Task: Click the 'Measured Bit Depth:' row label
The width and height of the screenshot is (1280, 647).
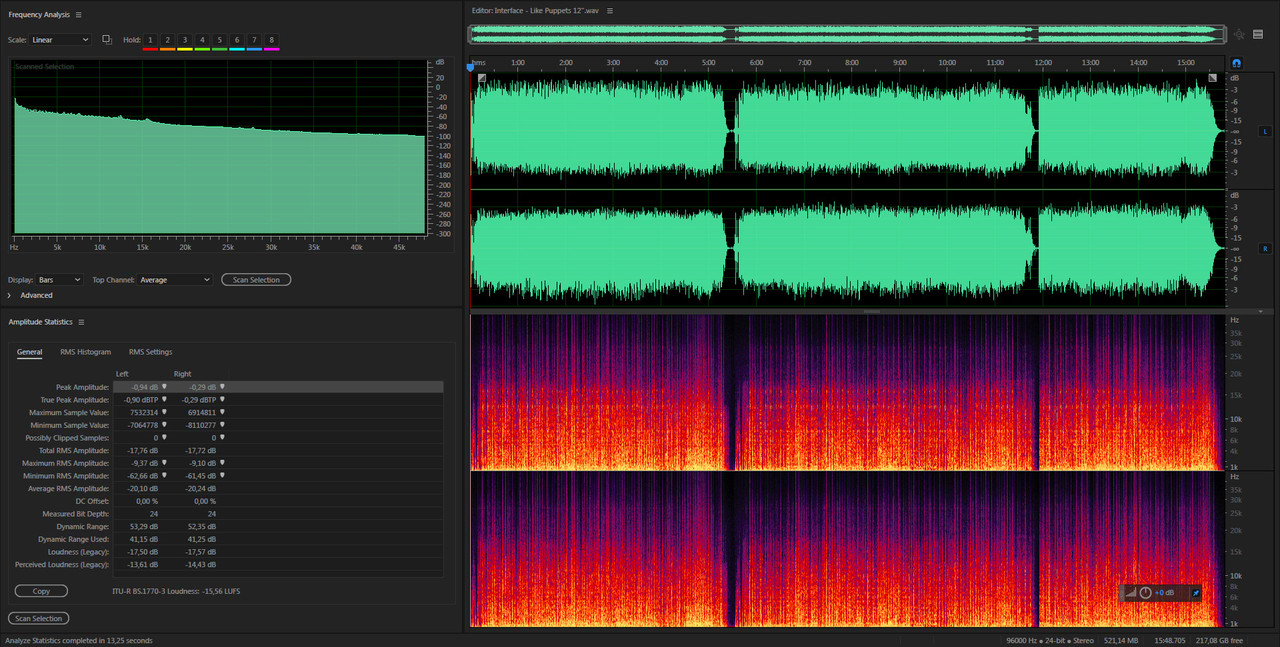Action: pos(75,514)
